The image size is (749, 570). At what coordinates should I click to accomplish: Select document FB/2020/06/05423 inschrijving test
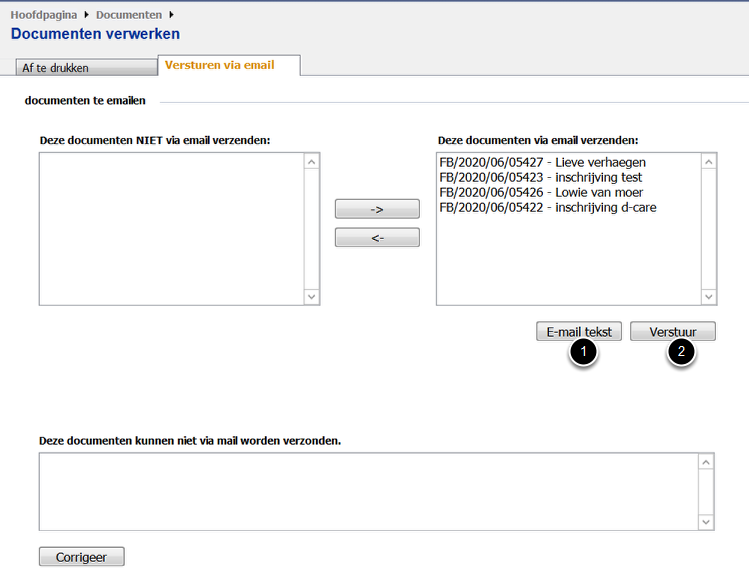point(540,177)
